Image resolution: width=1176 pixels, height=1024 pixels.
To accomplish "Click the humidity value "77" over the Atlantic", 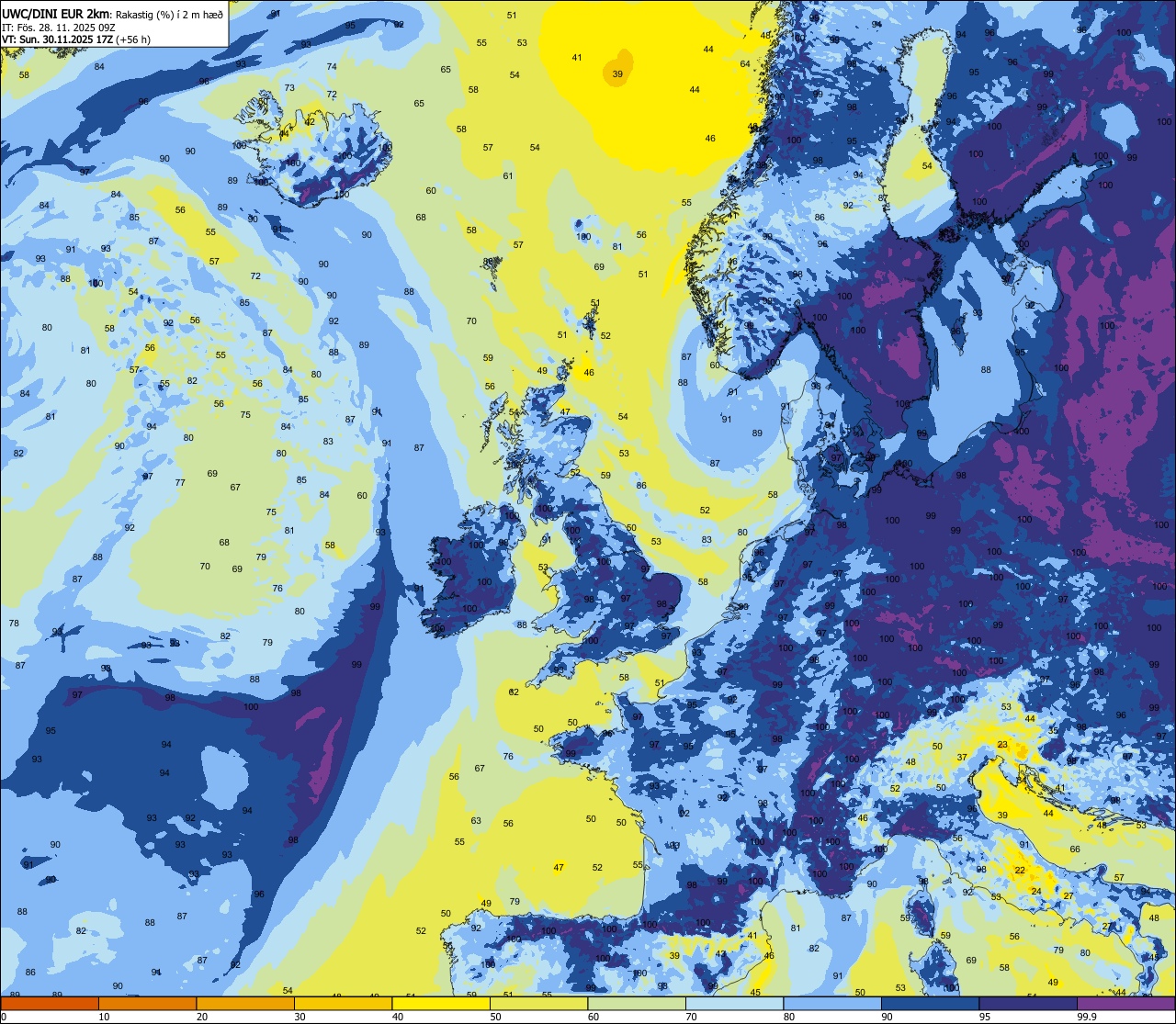I will (x=180, y=483).
